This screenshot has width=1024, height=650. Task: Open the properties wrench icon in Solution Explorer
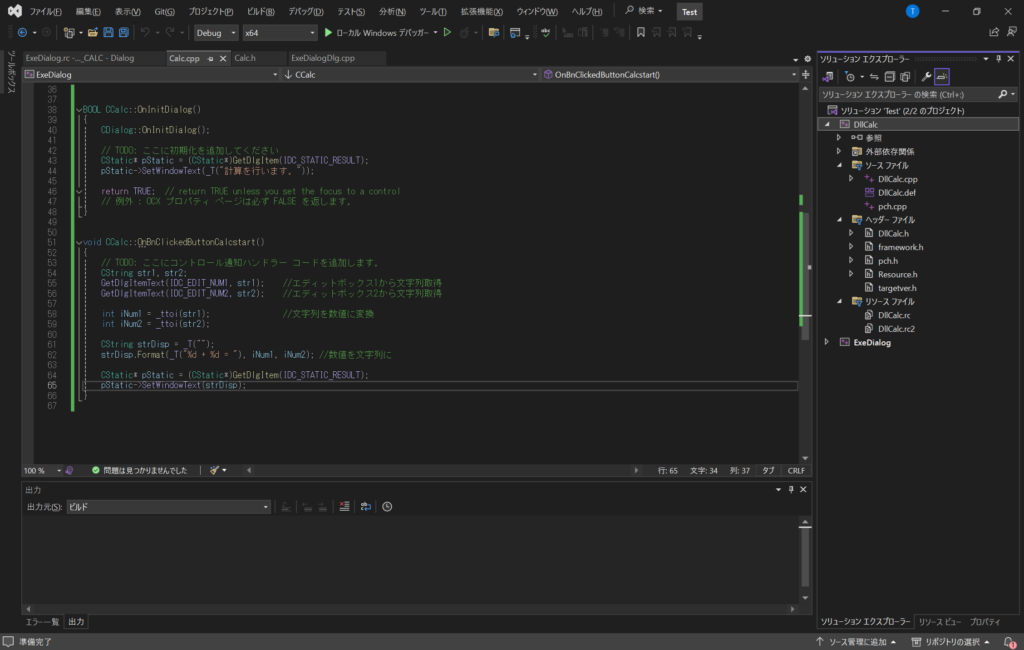tap(926, 76)
